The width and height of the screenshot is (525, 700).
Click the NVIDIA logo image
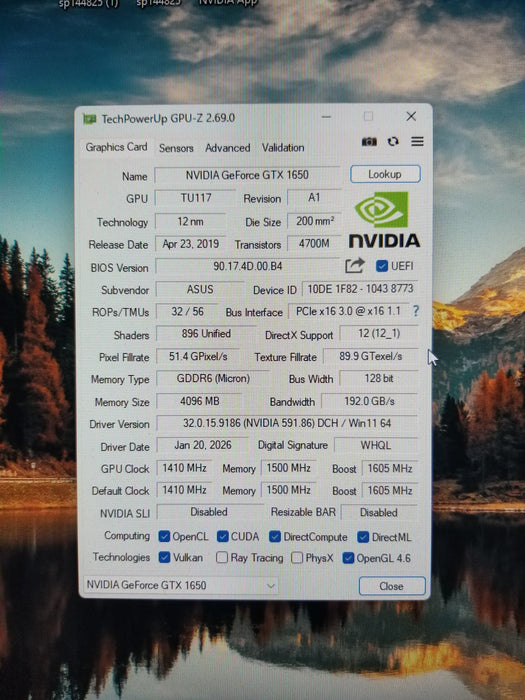coord(384,220)
